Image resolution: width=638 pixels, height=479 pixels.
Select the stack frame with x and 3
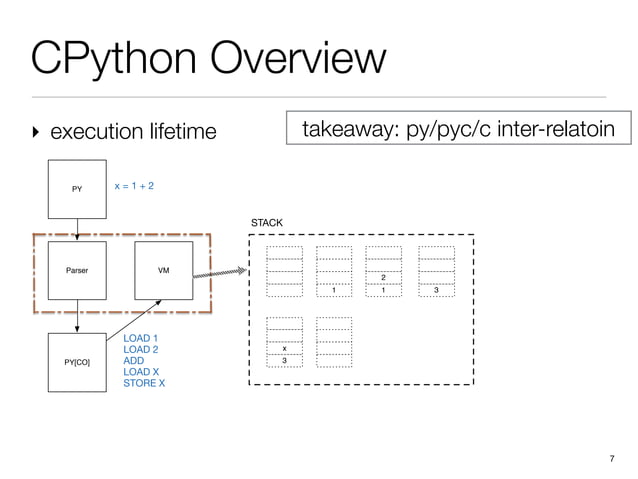click(x=284, y=342)
